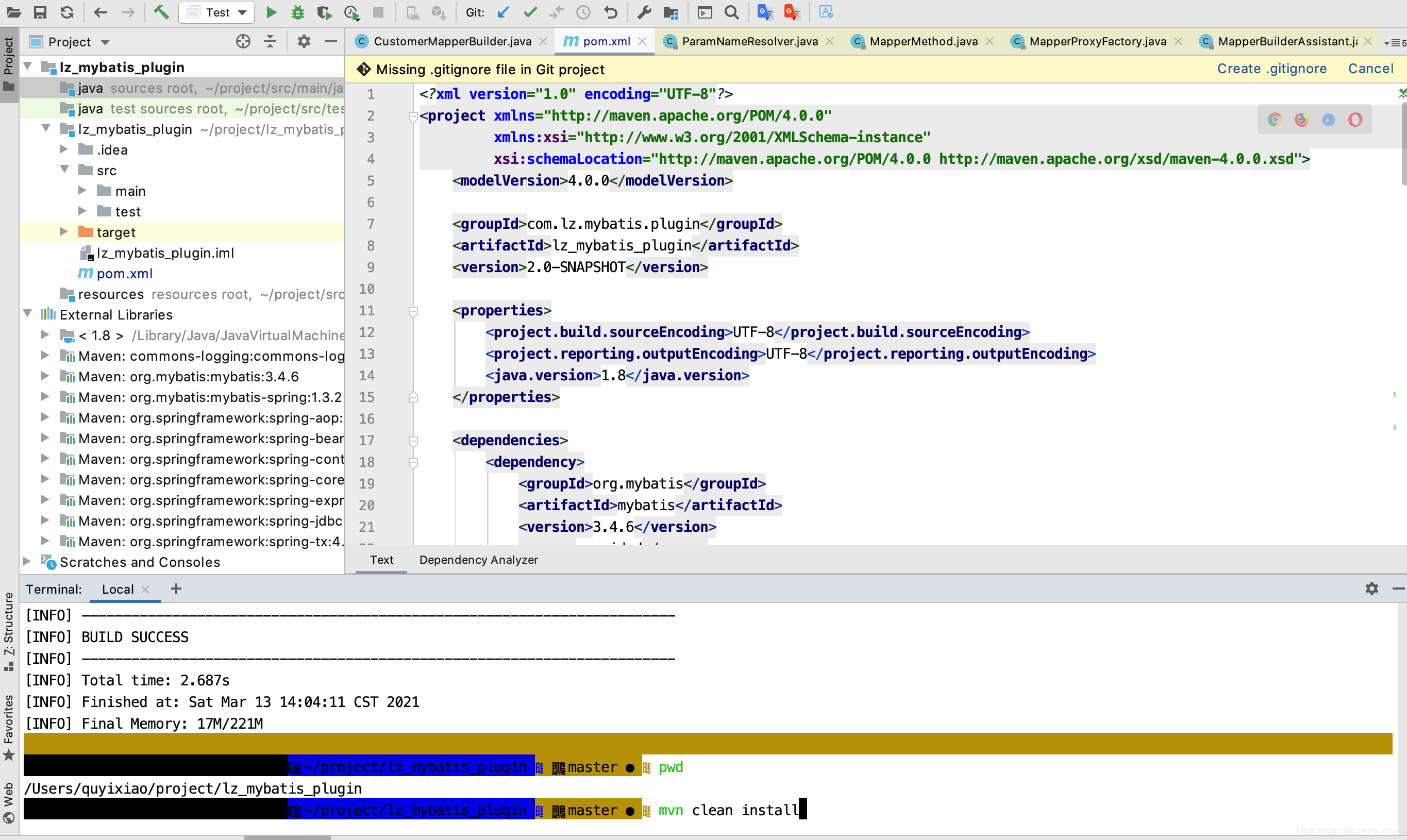This screenshot has width=1407, height=840.
Task: Click the blue Google Translate icon
Action: click(765, 12)
